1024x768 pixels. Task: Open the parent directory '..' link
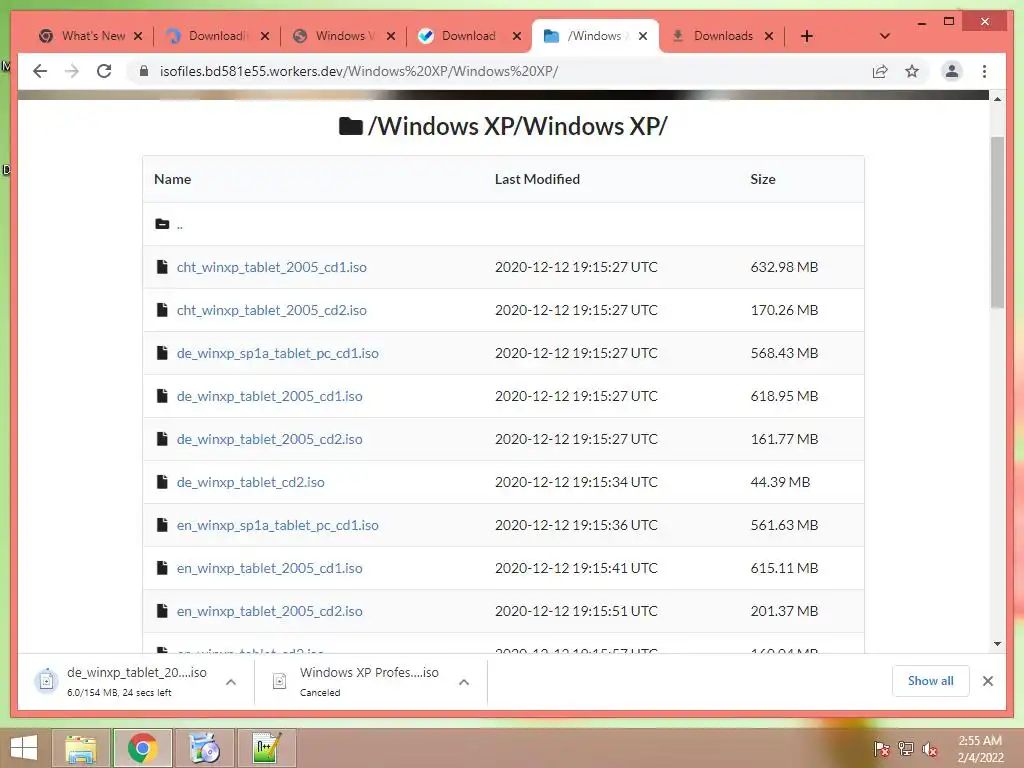pos(180,225)
